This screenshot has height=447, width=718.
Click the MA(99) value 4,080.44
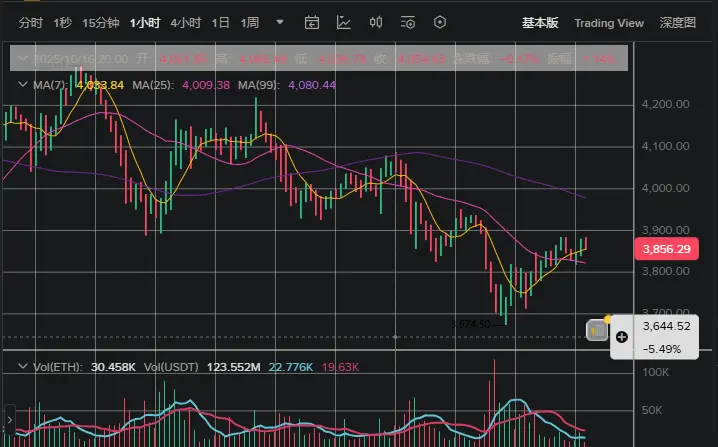click(x=312, y=85)
